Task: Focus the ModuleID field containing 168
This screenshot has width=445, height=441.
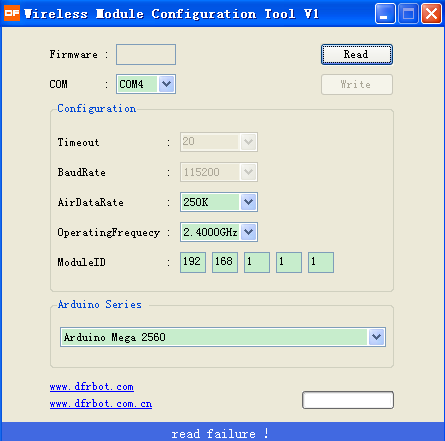Action: 225,262
